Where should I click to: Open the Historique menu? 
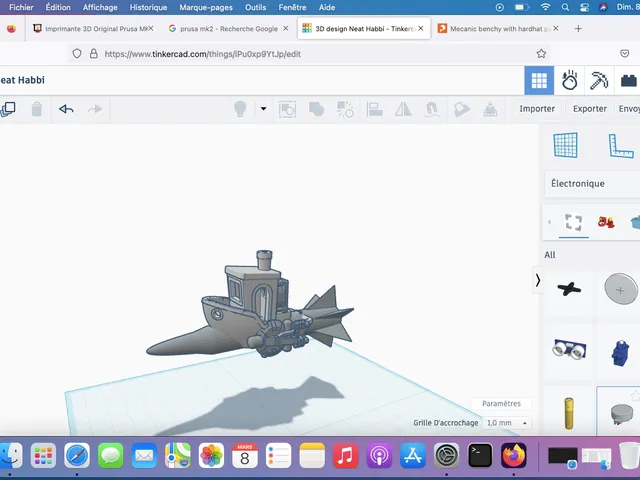[x=148, y=7]
